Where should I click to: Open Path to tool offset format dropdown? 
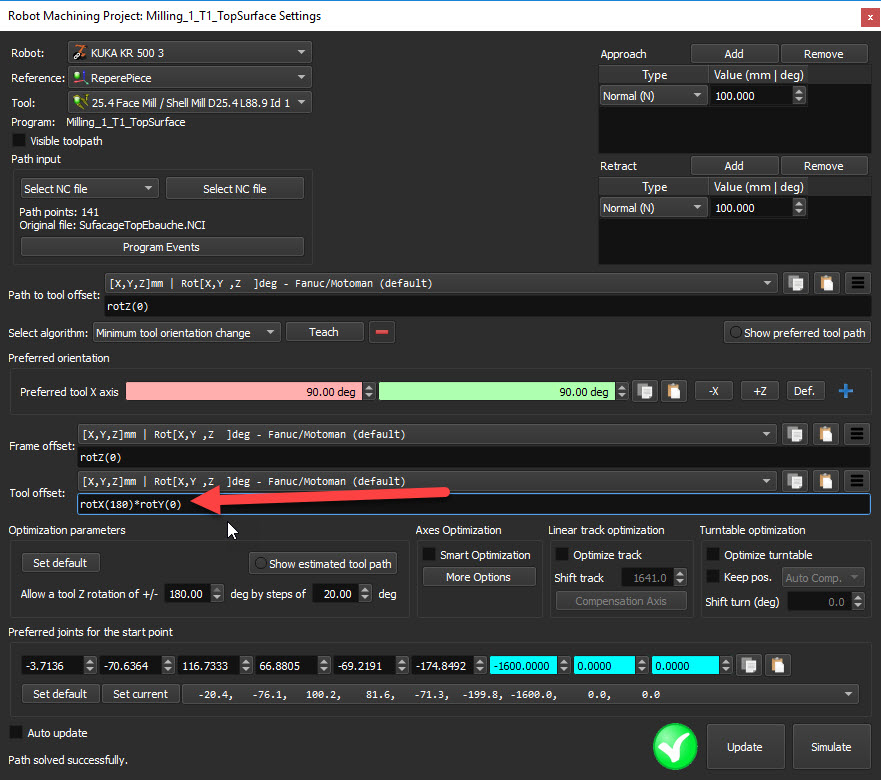pos(441,283)
